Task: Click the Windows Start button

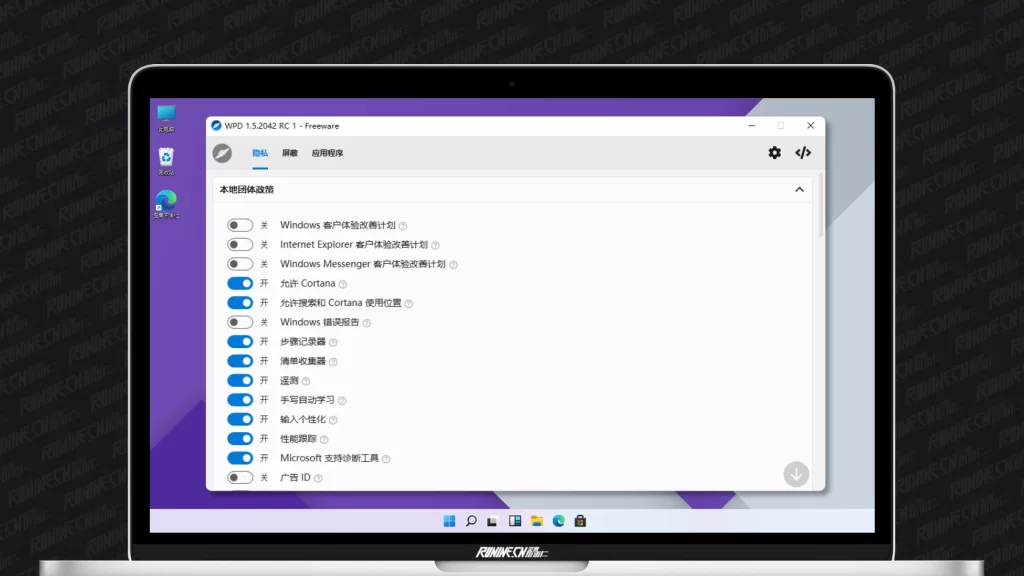Action: coord(449,521)
